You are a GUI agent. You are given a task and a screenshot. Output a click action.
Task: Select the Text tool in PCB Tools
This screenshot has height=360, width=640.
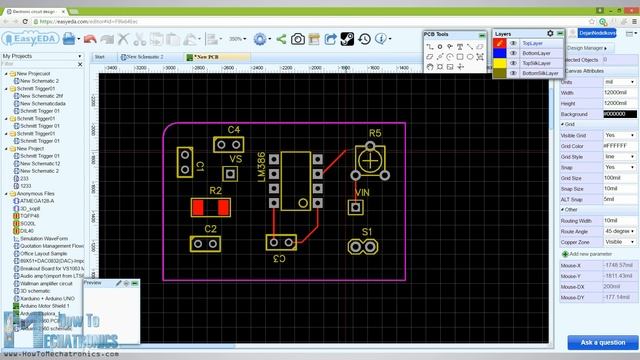pos(460,47)
